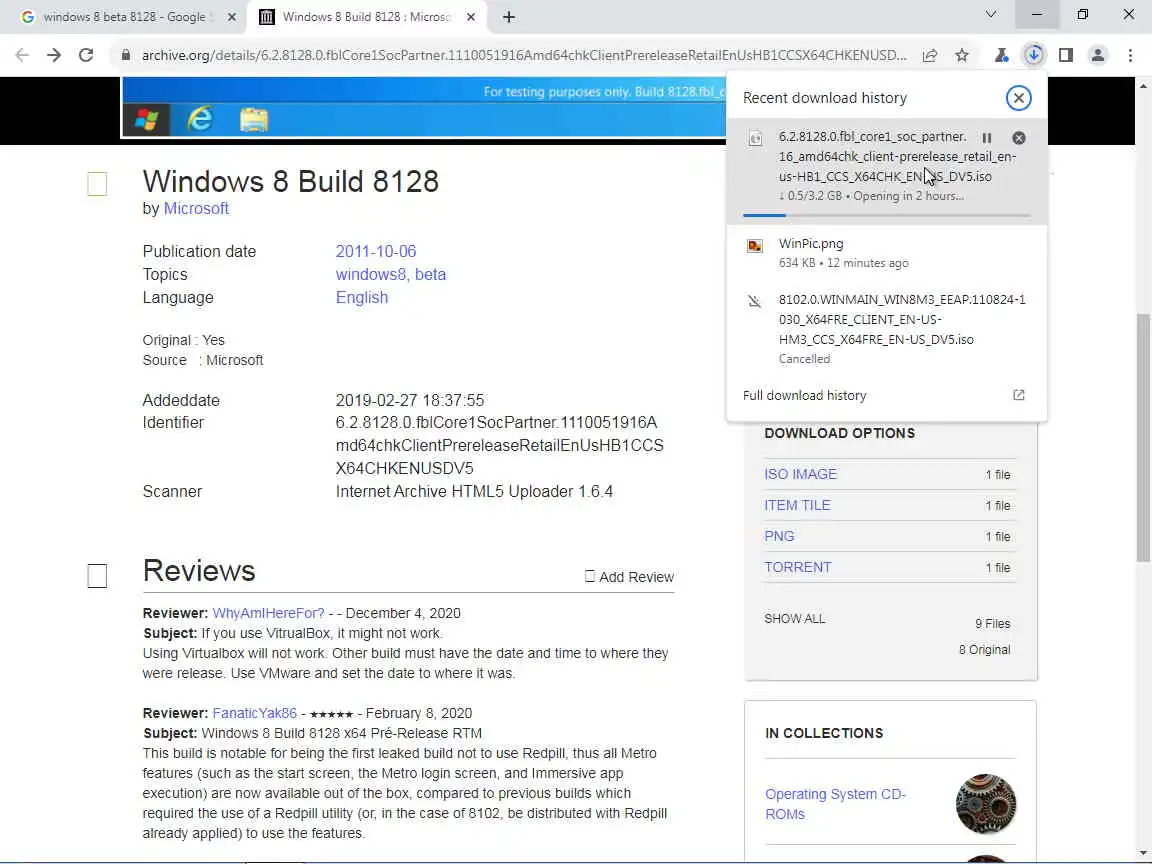Viewport: 1152px width, 864px height.
Task: Click the square icon beside Windows 8 Build 8128 title
Action: pos(97,184)
